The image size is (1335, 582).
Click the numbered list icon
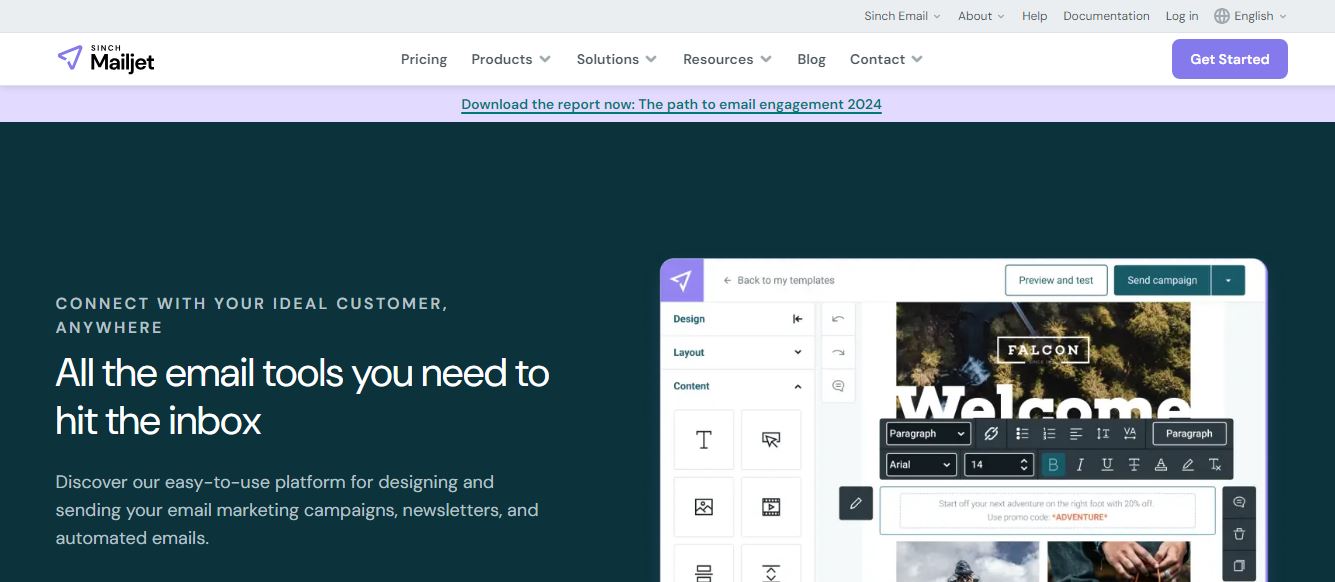[1049, 433]
